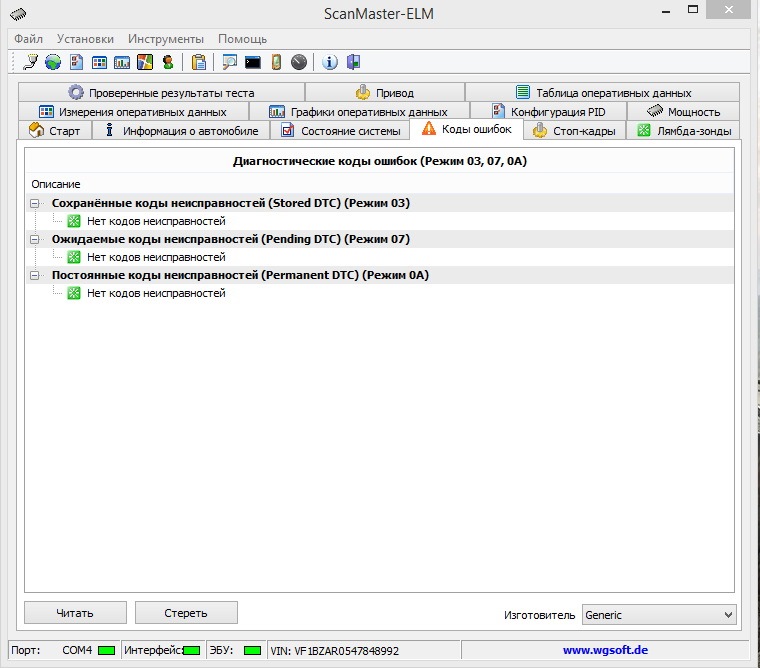Switch to the Мощность tab
This screenshot has width=760, height=668.
tap(683, 111)
